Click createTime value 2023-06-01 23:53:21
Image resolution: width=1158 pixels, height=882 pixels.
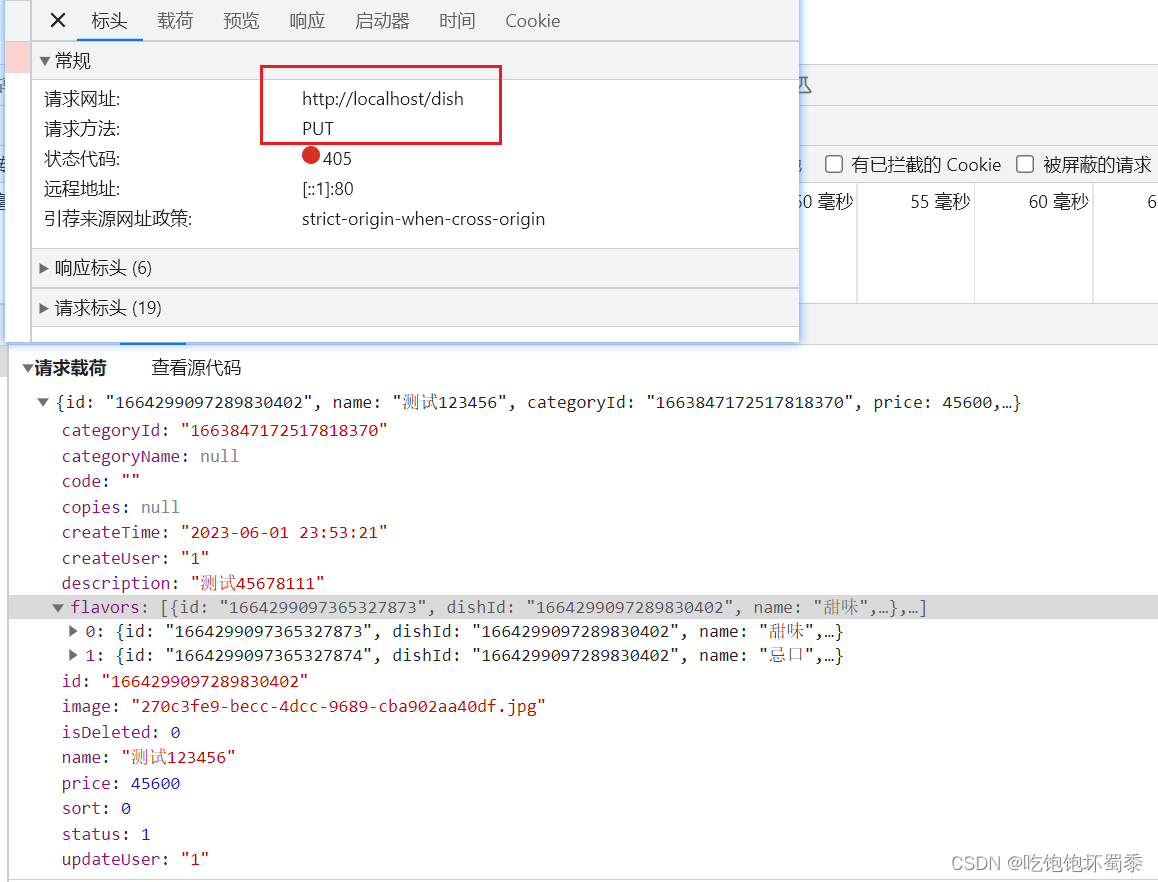click(x=284, y=533)
